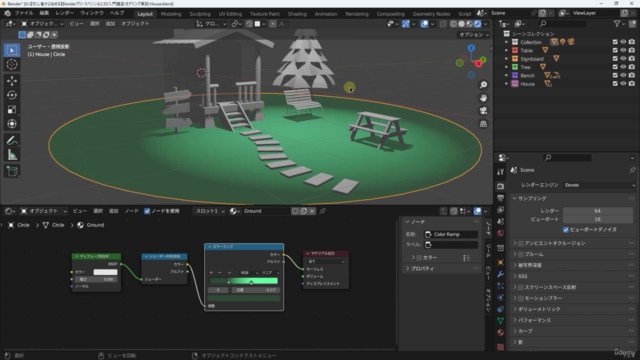Uncheck the House collection exclude checkbox
This screenshot has width=640, height=360.
pyautogui.click(x=615, y=84)
